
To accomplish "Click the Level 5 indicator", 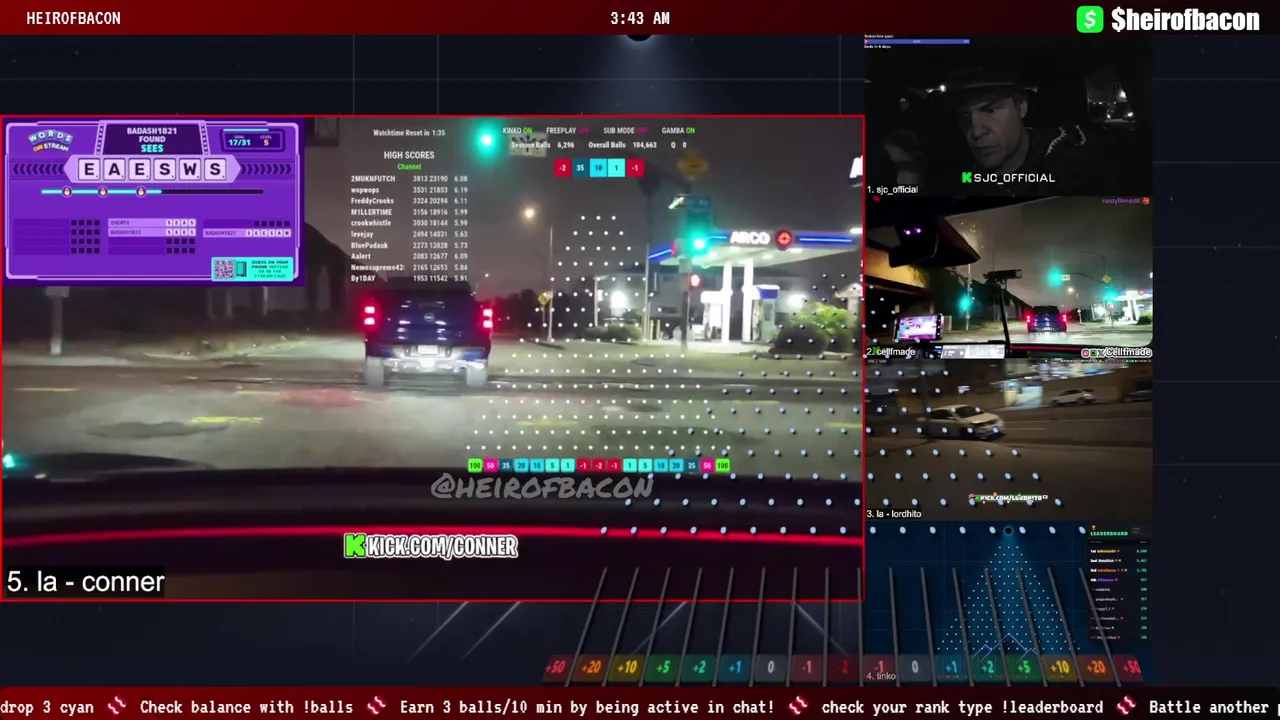I will [266, 140].
